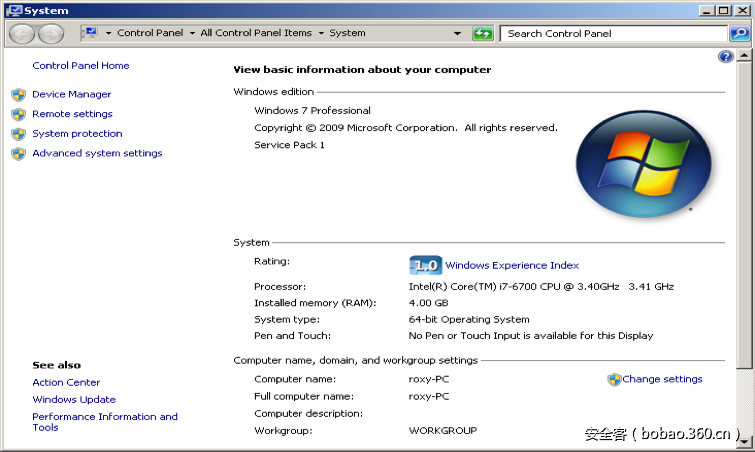The image size is (755, 452).
Task: Click the back navigation arrow button
Action: point(22,33)
